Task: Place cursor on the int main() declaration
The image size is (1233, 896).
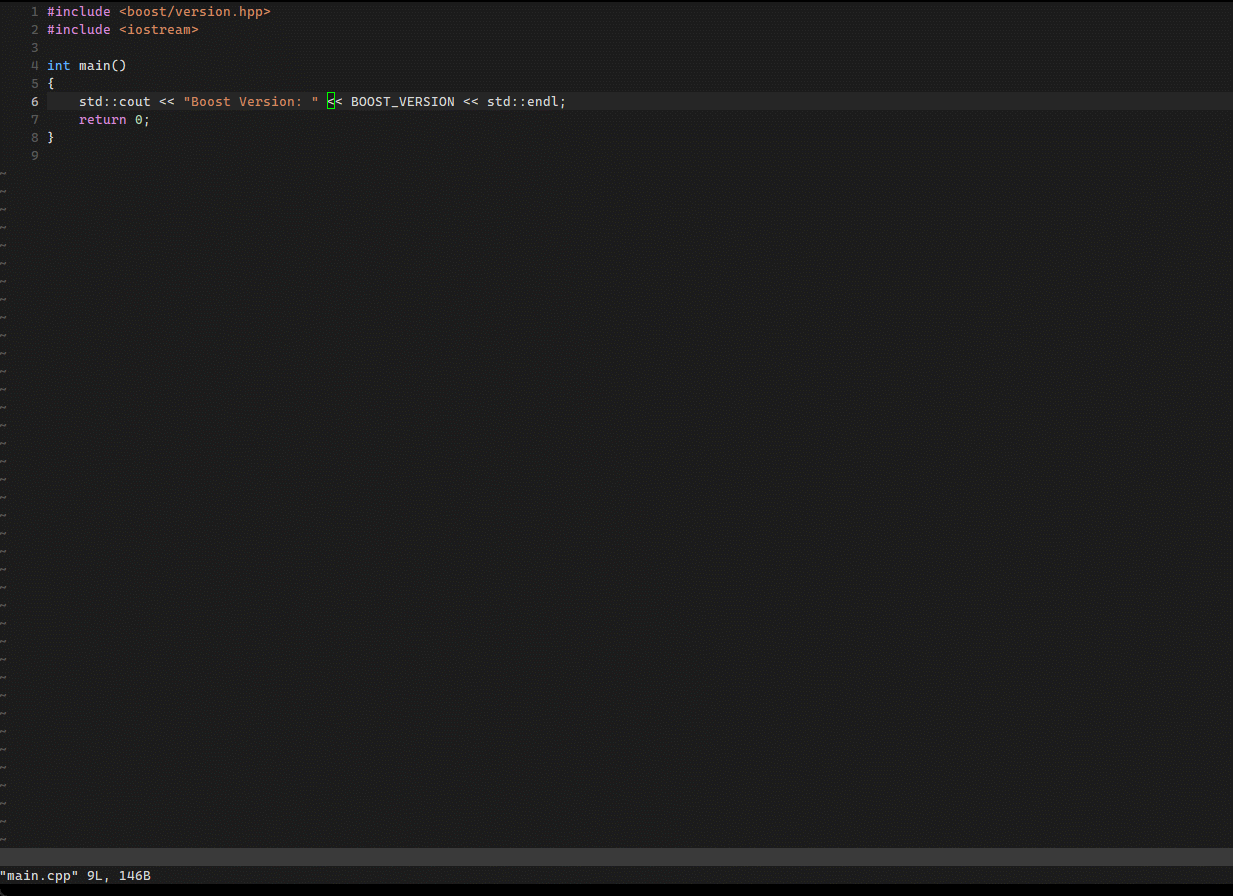Action: coord(87,65)
